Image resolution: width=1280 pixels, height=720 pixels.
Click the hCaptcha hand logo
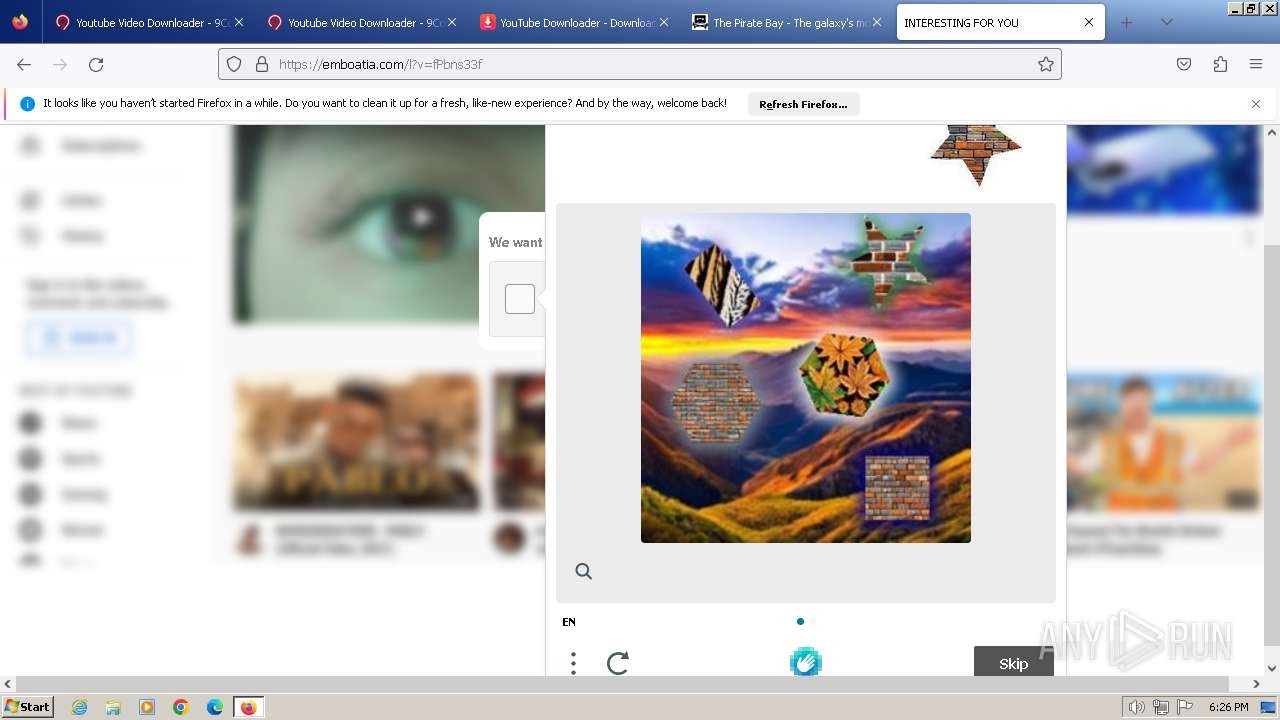(806, 662)
